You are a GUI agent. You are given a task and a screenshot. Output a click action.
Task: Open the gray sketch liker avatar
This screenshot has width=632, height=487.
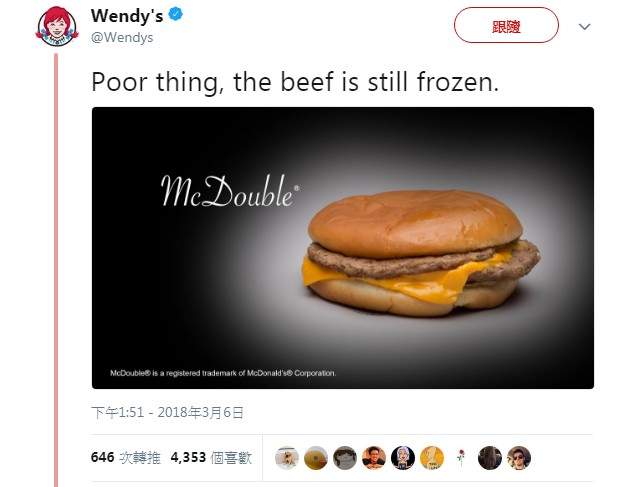(x=345, y=458)
